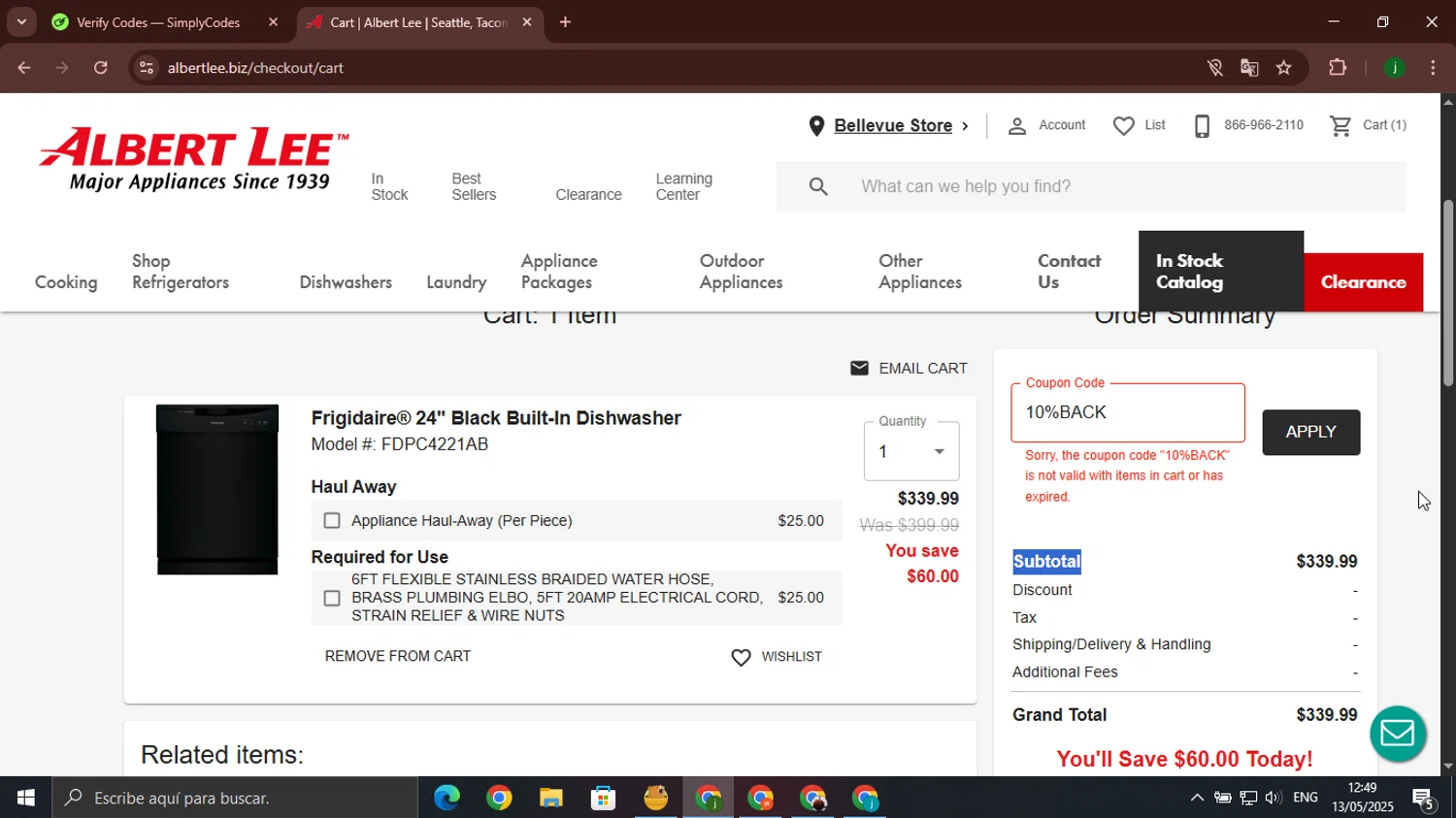
Task: Click the highlighted Subtotal label
Action: [x=1046, y=562]
